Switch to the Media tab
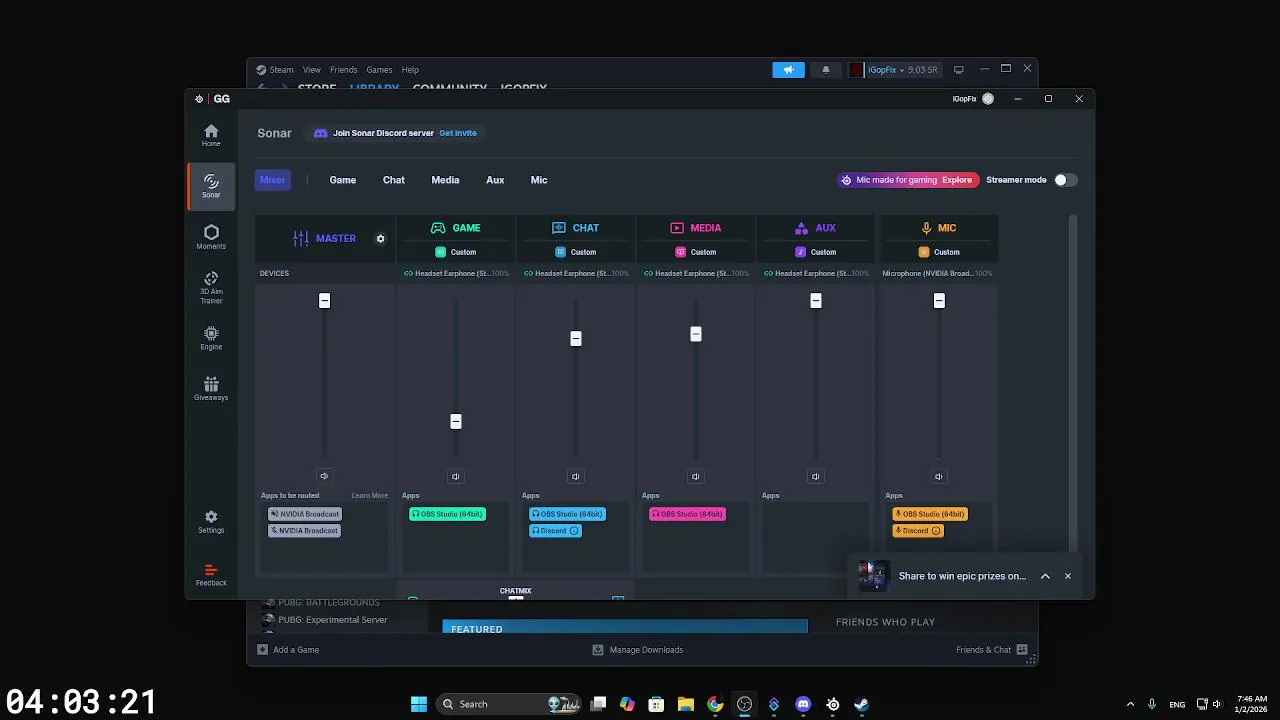This screenshot has width=1280, height=720. (445, 180)
